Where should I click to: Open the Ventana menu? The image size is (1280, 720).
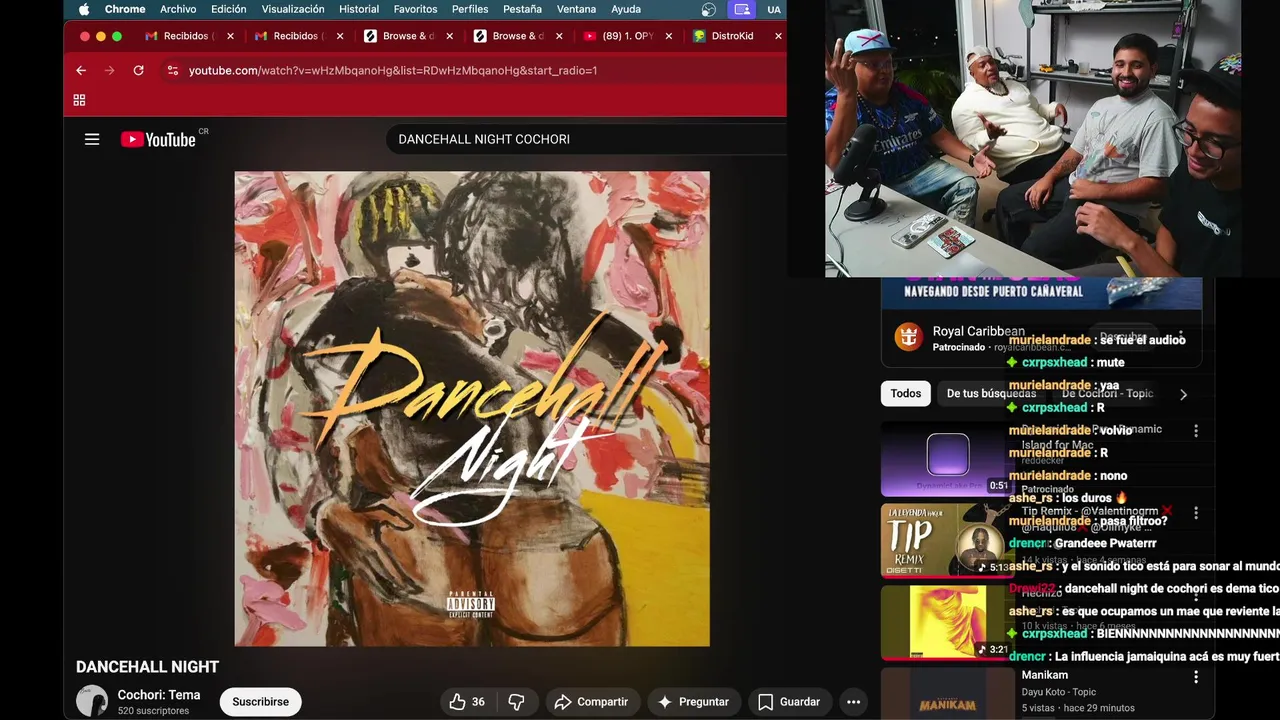click(576, 9)
